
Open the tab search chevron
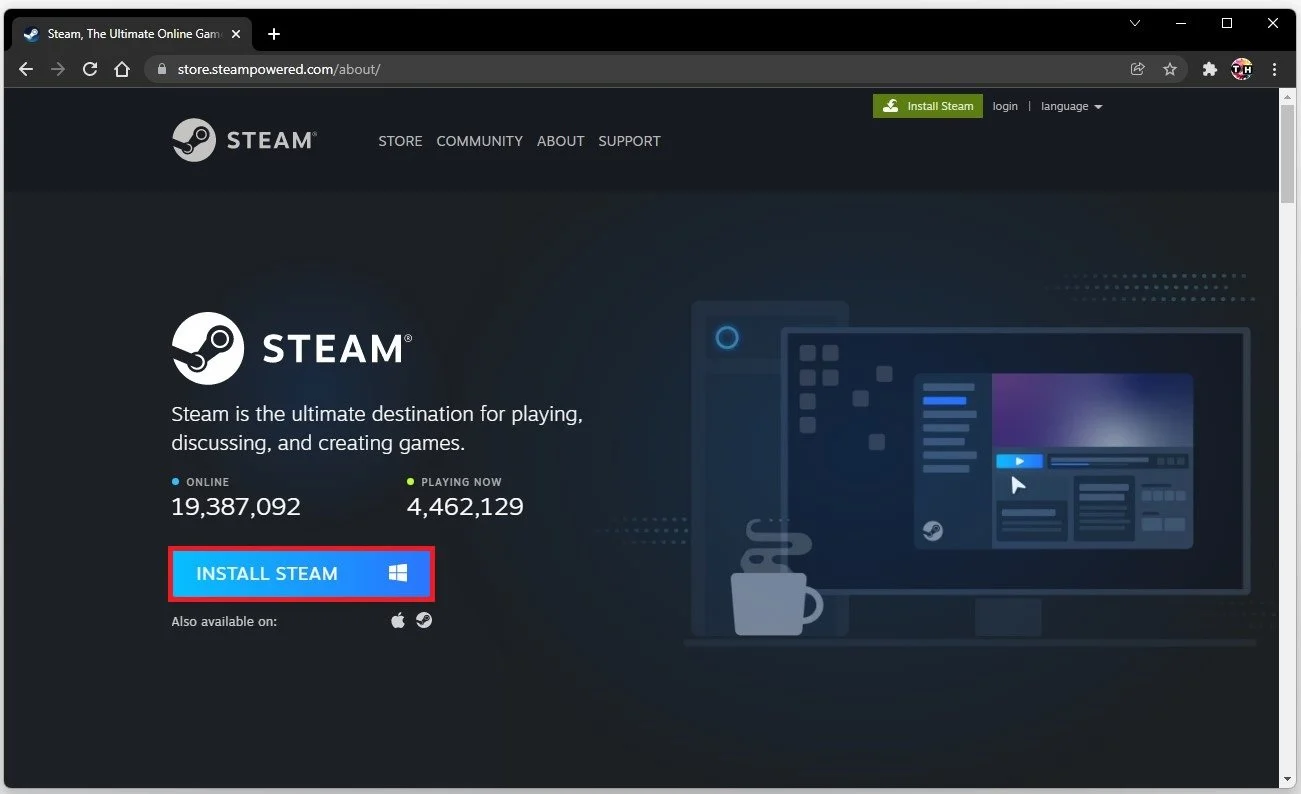pos(1135,23)
